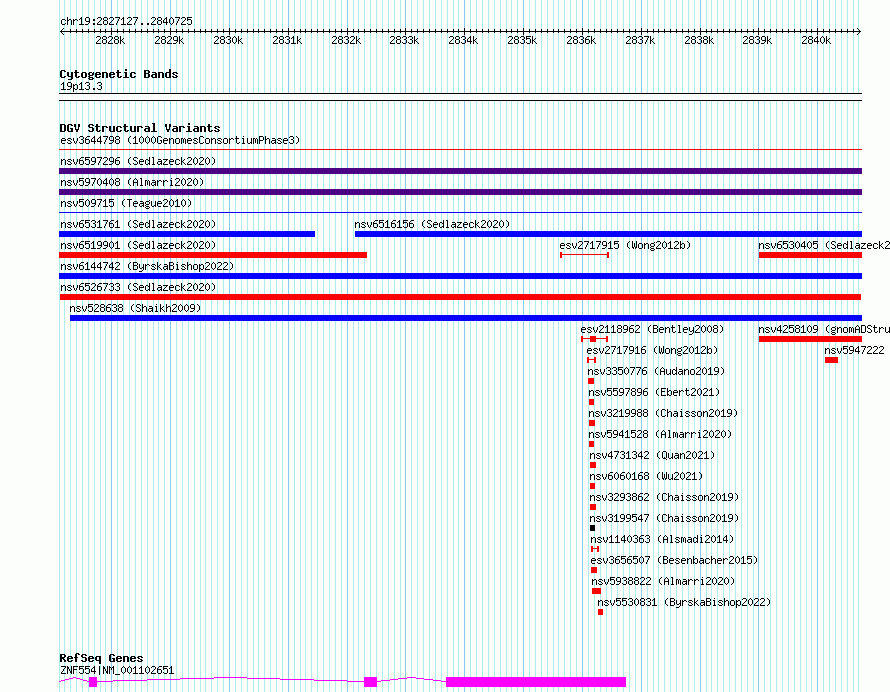The image size is (890, 692).
Task: Select the nsv5938822 red variant marker
Action: (596, 591)
